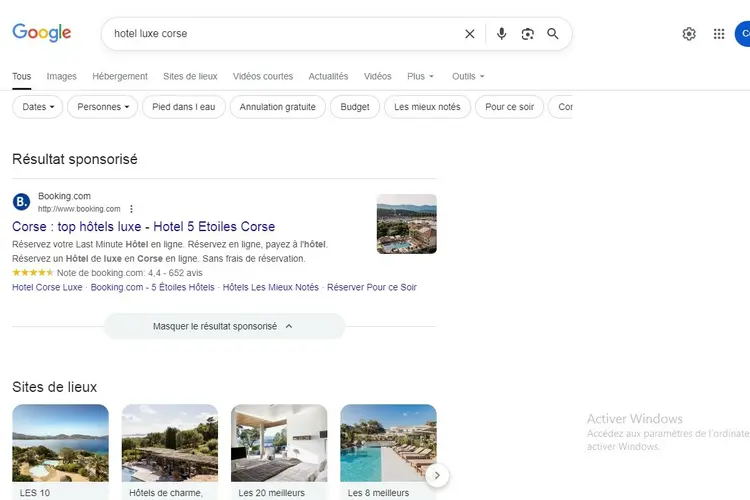Switch to the Hébergement tab

coord(120,76)
